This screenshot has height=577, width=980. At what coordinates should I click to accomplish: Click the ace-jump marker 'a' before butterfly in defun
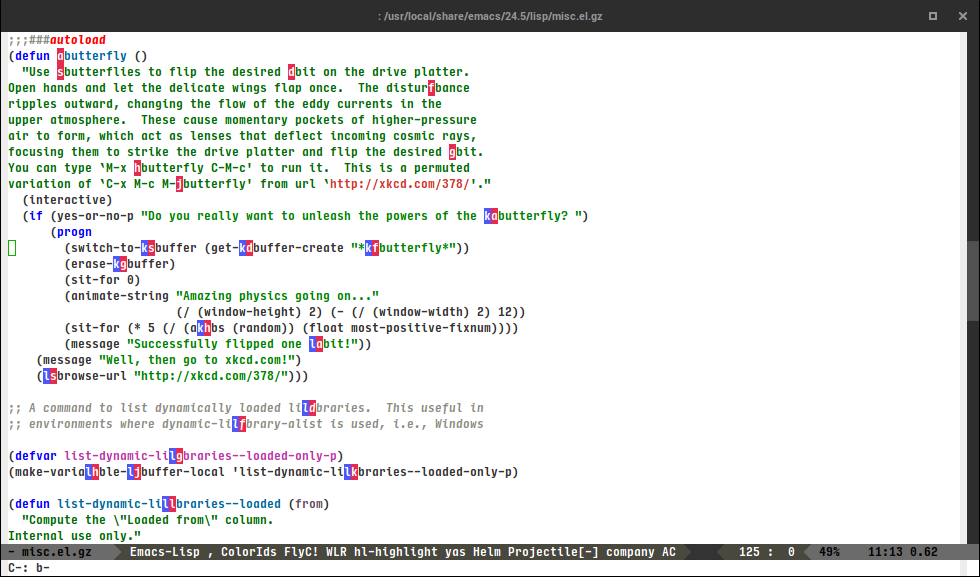(61, 56)
